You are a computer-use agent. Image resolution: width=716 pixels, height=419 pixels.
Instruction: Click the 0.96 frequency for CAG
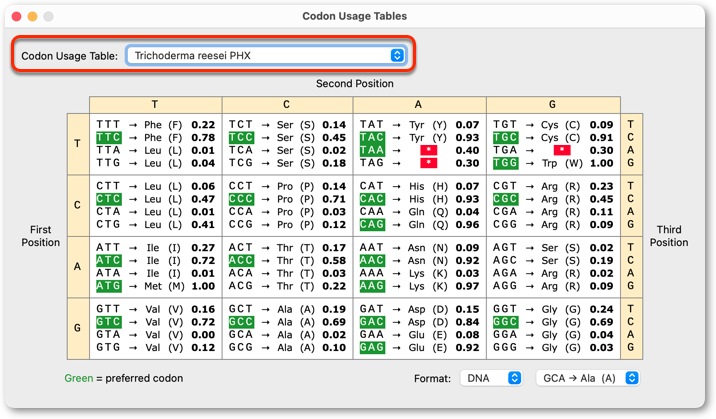[468, 225]
